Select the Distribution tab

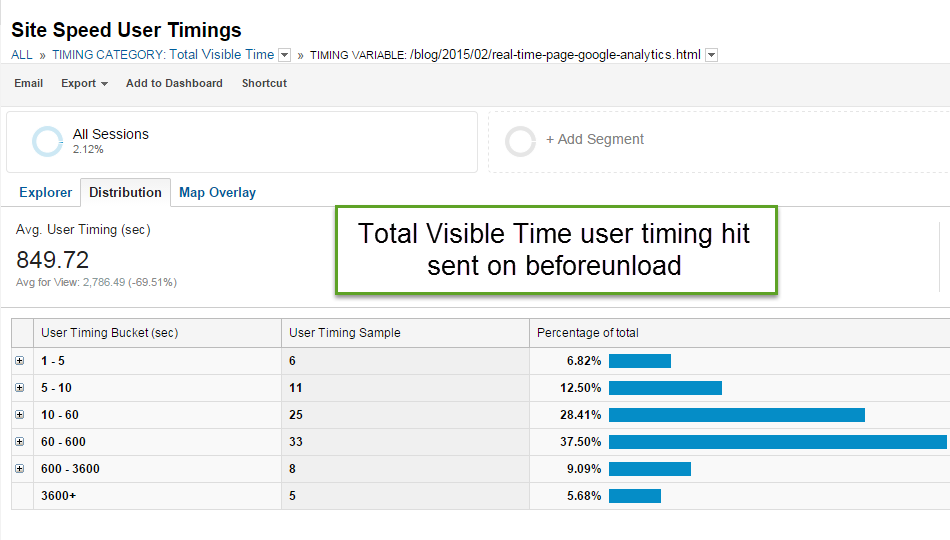point(125,192)
